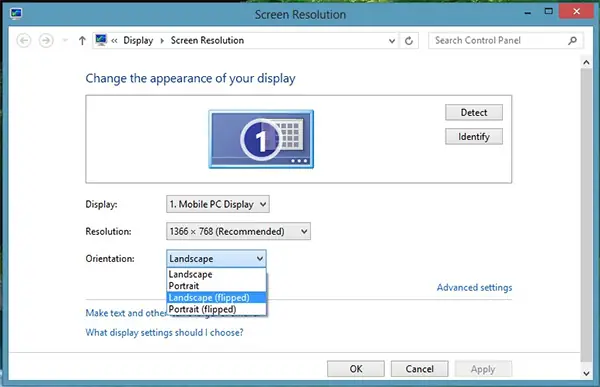The height and width of the screenshot is (387, 600).
Task: Click the double chevron before Display
Action: pos(114,41)
